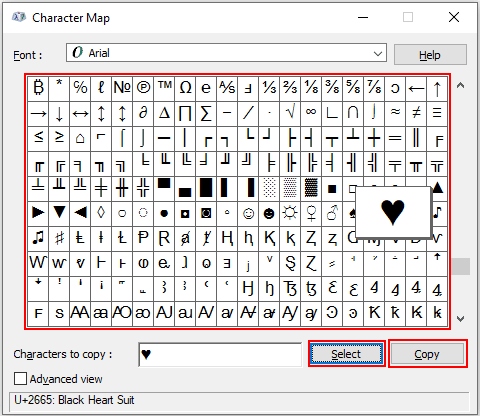Choose the infinity symbol
The image size is (480, 416).
click(311, 114)
